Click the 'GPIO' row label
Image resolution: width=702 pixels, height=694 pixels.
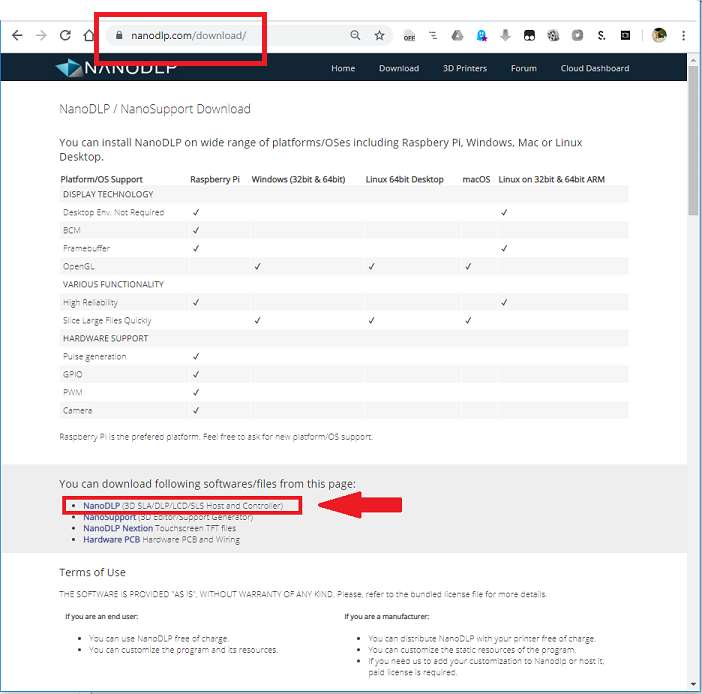point(73,374)
